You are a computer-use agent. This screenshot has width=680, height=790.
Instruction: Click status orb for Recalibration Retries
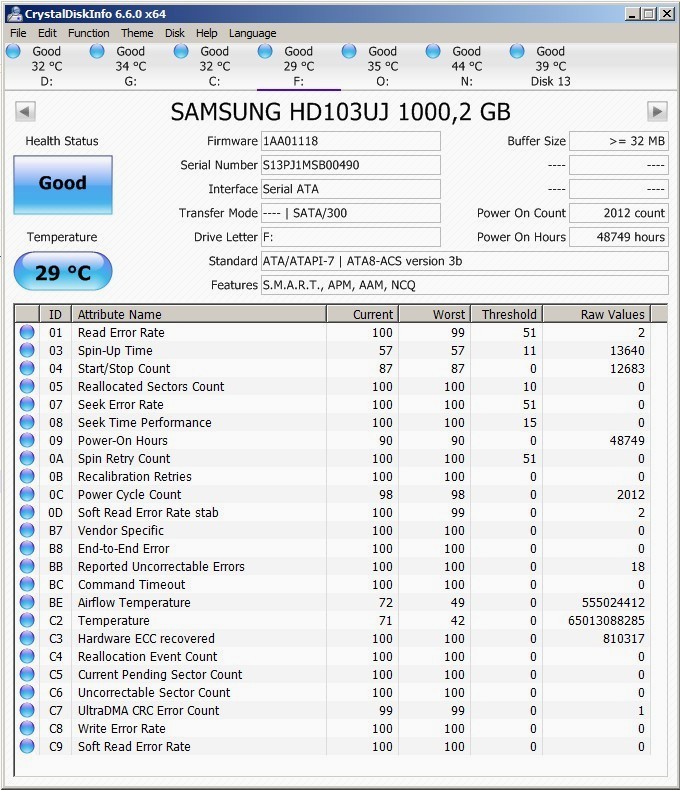pos(27,476)
